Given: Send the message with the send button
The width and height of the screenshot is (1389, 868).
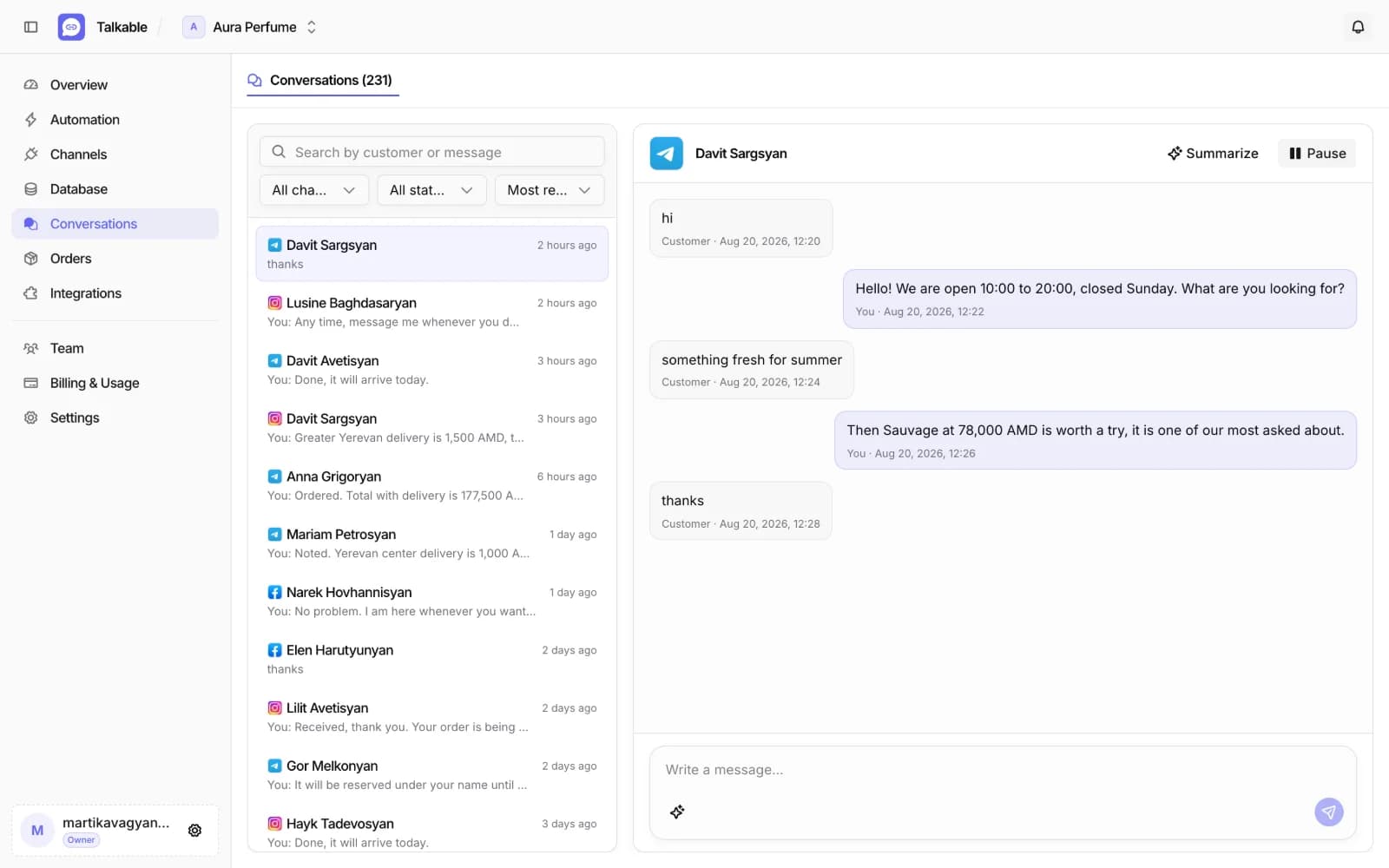Looking at the screenshot, I should pos(1329,812).
